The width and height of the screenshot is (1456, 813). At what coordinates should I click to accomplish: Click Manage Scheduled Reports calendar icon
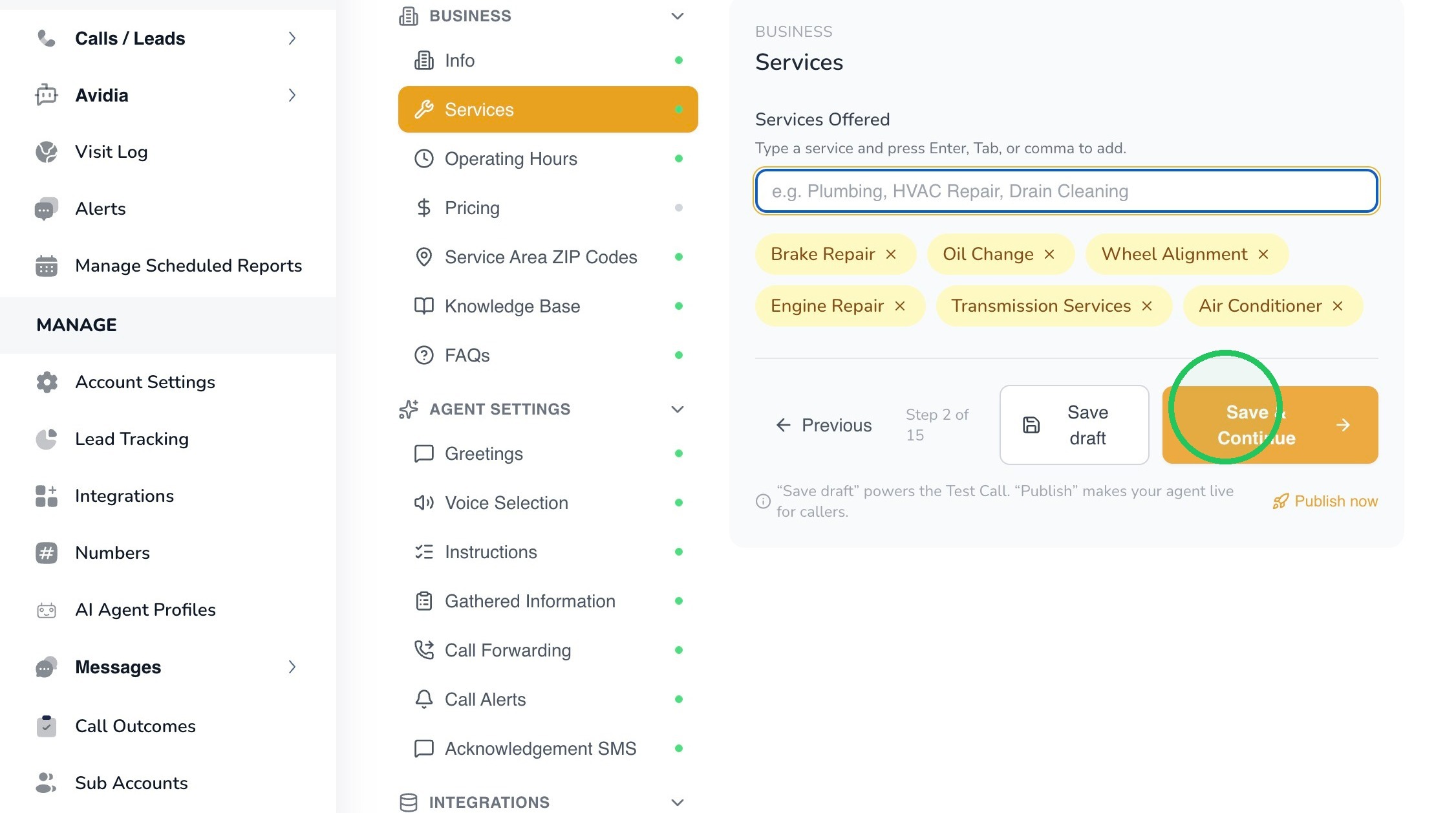47,266
